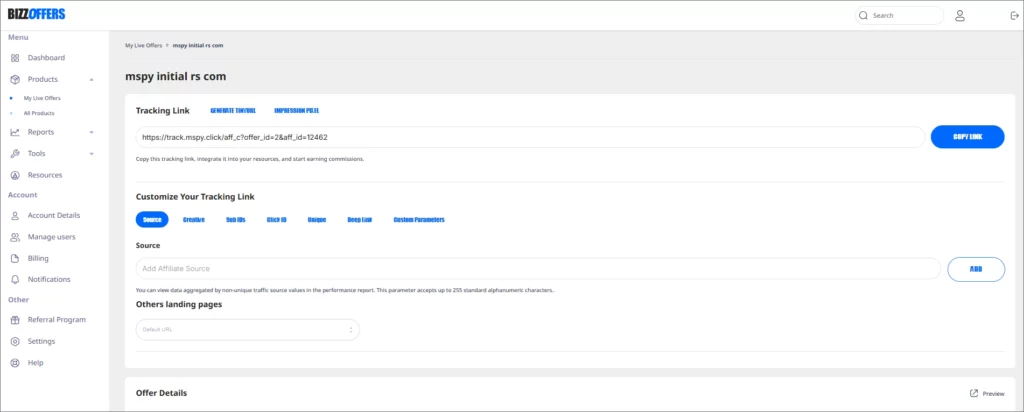Click the Generate TinyURL link
The height and width of the screenshot is (412, 1024).
click(x=232, y=111)
